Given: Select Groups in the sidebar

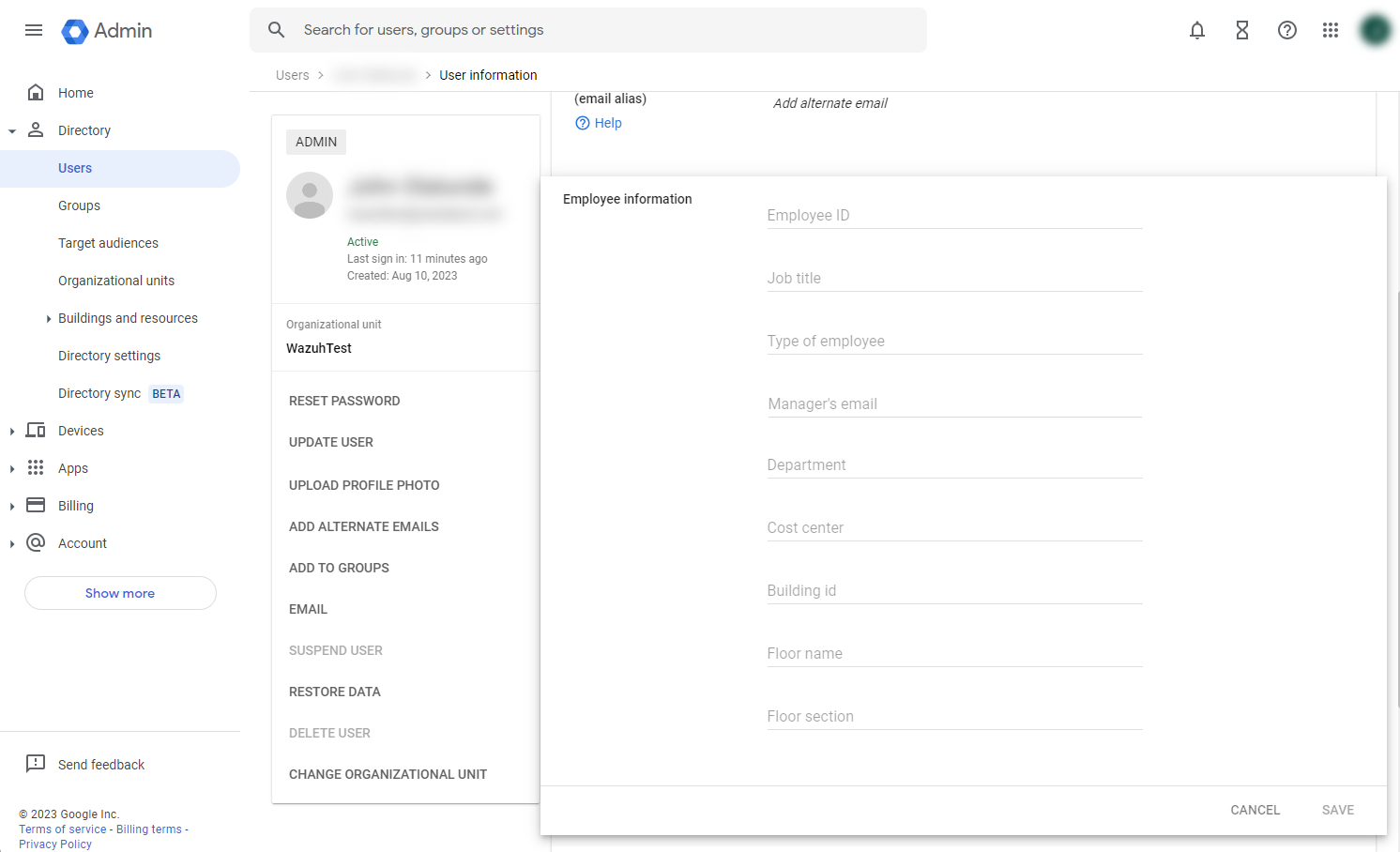Looking at the screenshot, I should pos(79,205).
